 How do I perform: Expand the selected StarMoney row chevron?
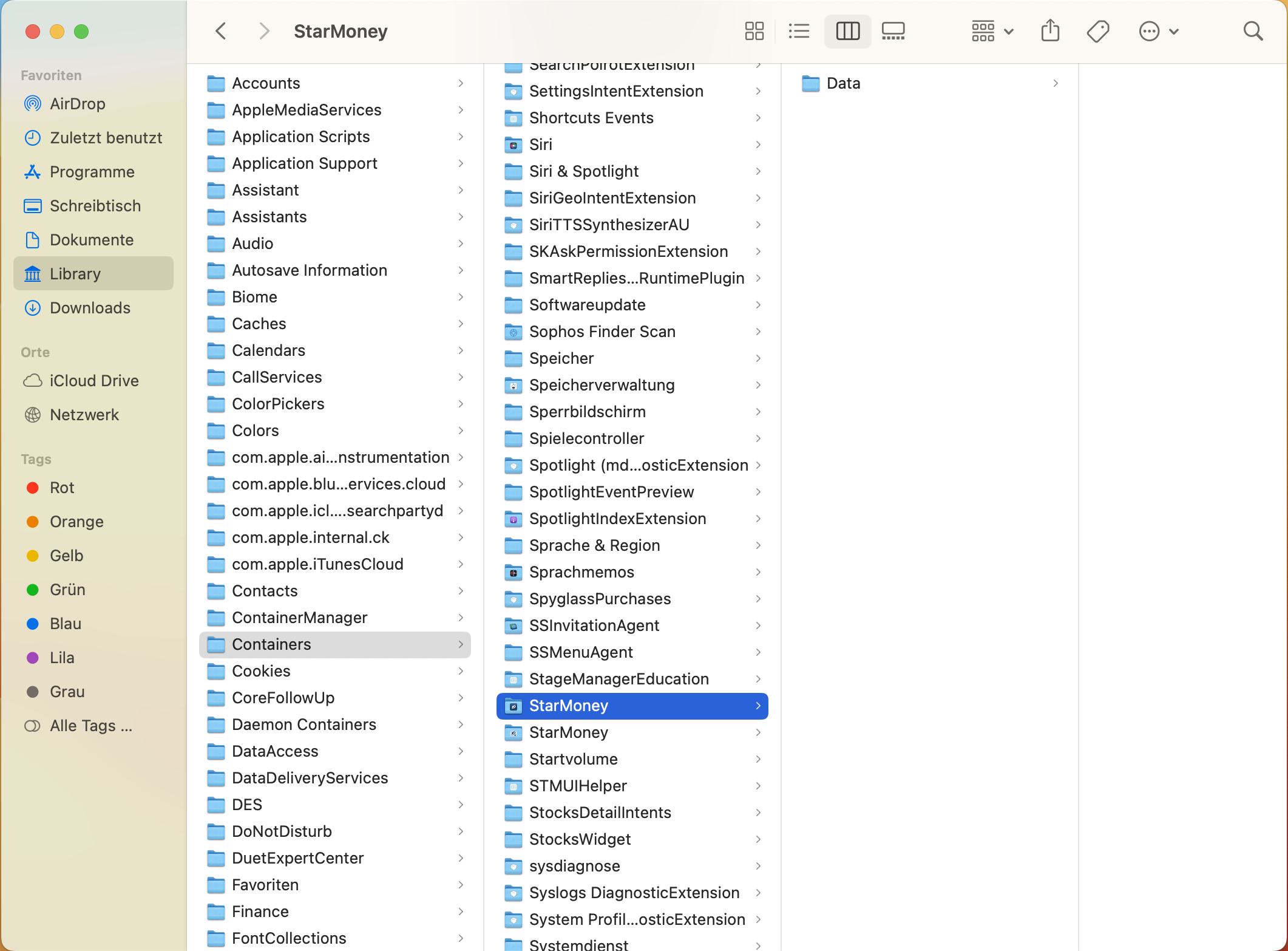coord(758,706)
